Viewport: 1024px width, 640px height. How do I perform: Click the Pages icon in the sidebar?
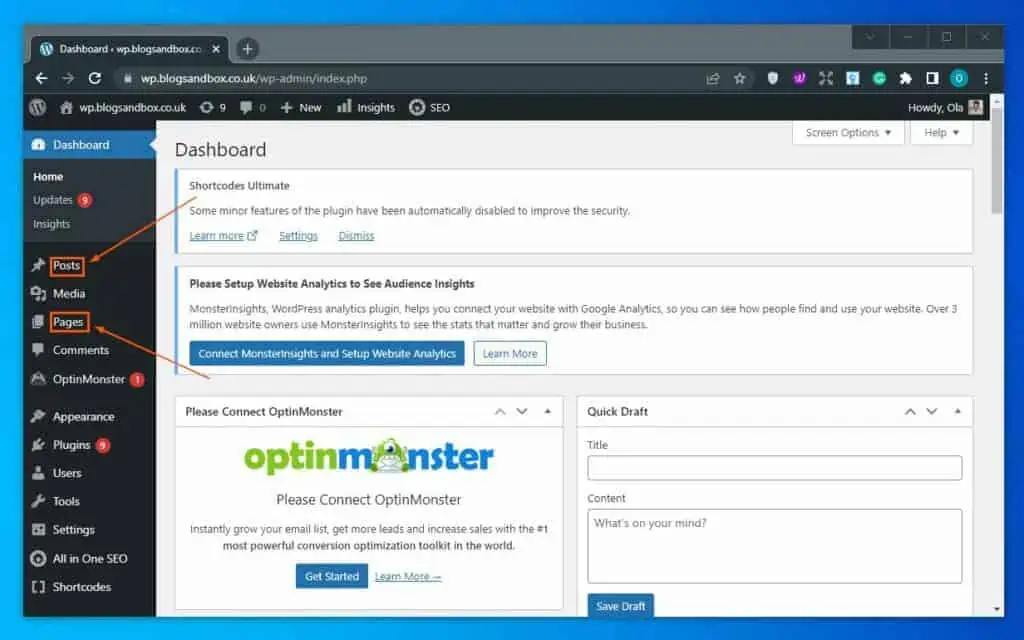(x=38, y=322)
